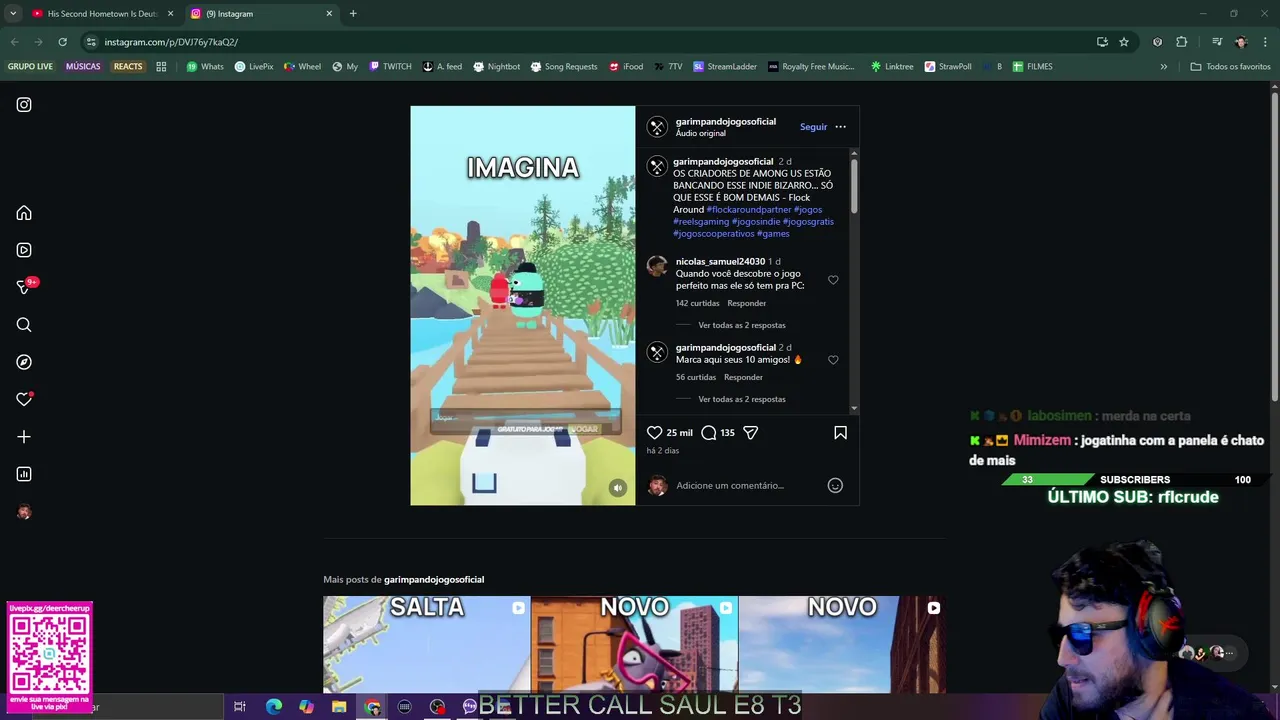The width and height of the screenshot is (1280, 720).
Task: Open Nightbot bookmark
Action: [x=496, y=67]
